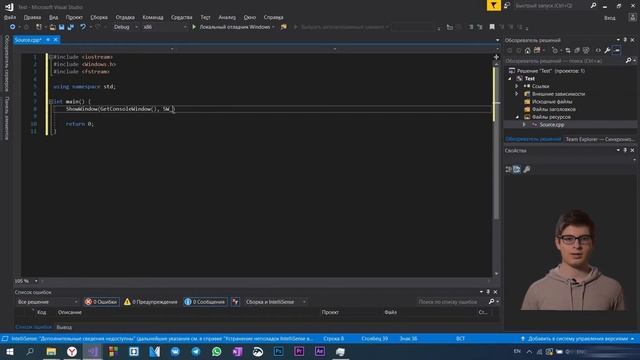
Task: Click the Вход sign-in link
Action: click(x=610, y=18)
